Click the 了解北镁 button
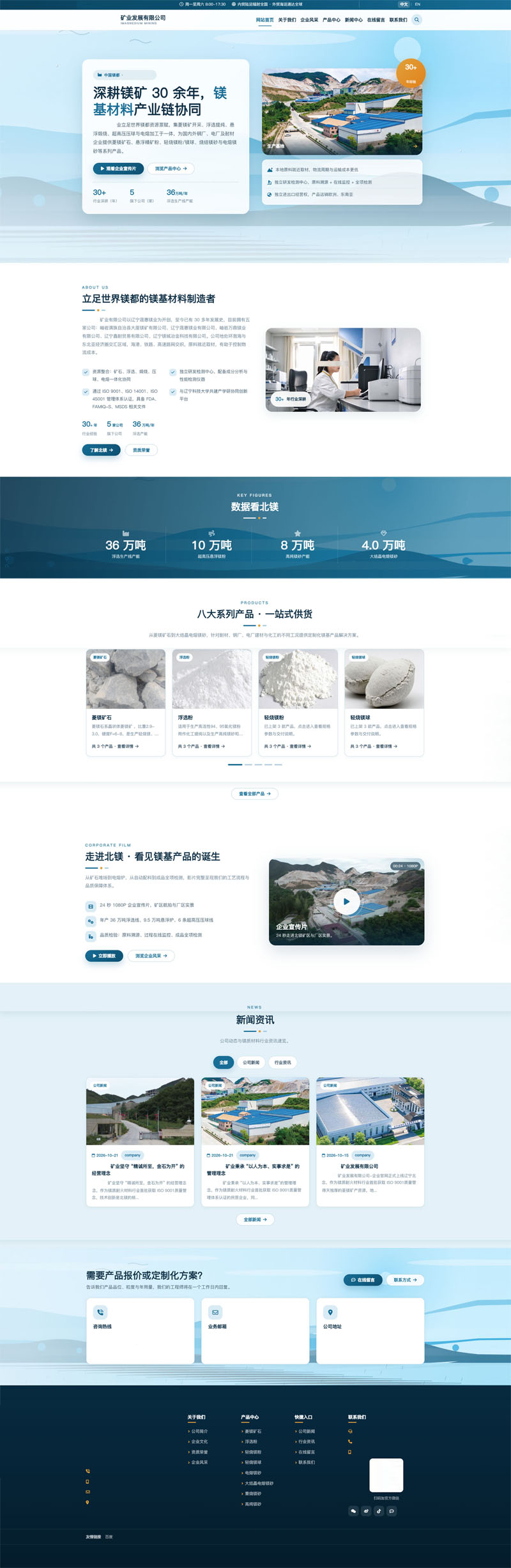The height and width of the screenshot is (1568, 511). (x=101, y=450)
